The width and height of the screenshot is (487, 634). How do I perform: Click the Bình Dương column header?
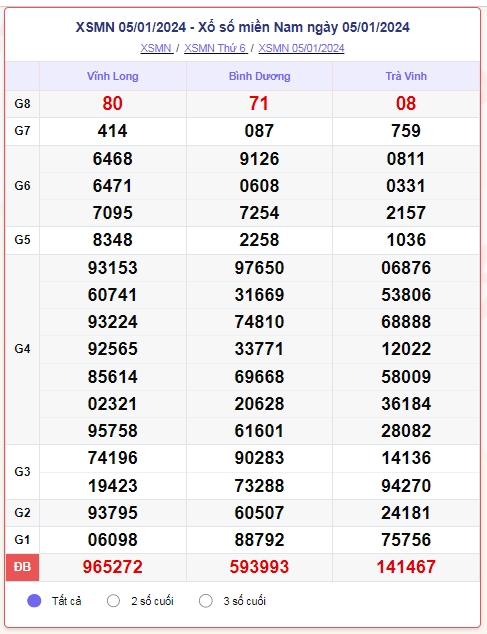[x=259, y=76]
